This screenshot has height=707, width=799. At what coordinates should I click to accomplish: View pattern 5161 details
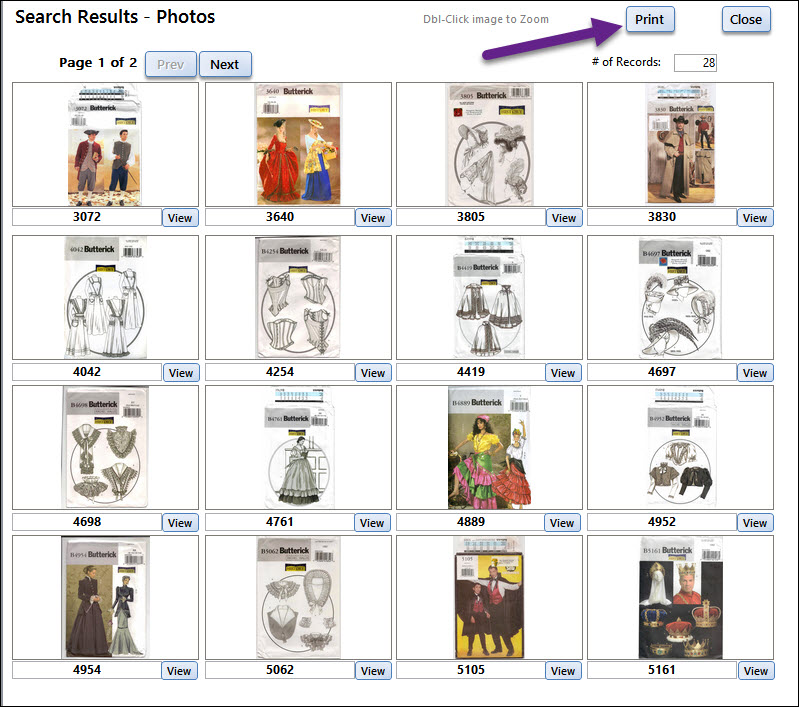tap(756, 671)
